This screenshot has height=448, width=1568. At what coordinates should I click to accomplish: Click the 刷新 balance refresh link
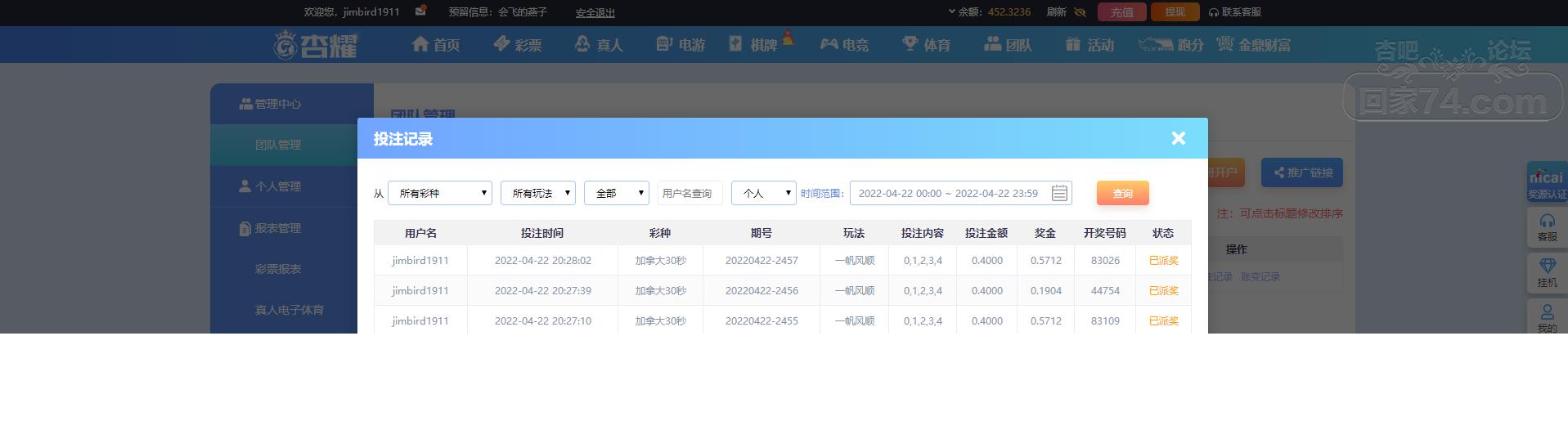(x=1057, y=12)
